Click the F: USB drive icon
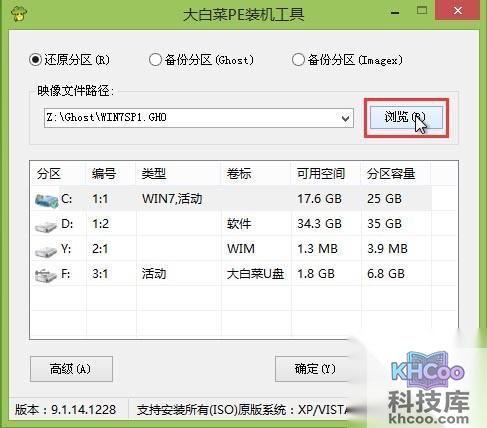 [x=46, y=276]
